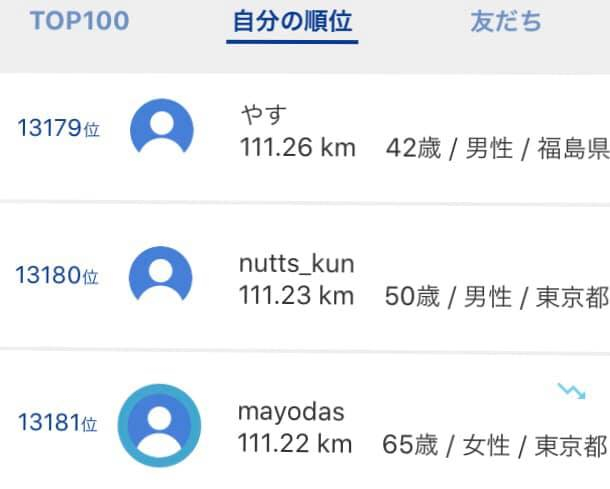Tap the 13181位 rank label
The image size is (610, 489).
[58, 423]
